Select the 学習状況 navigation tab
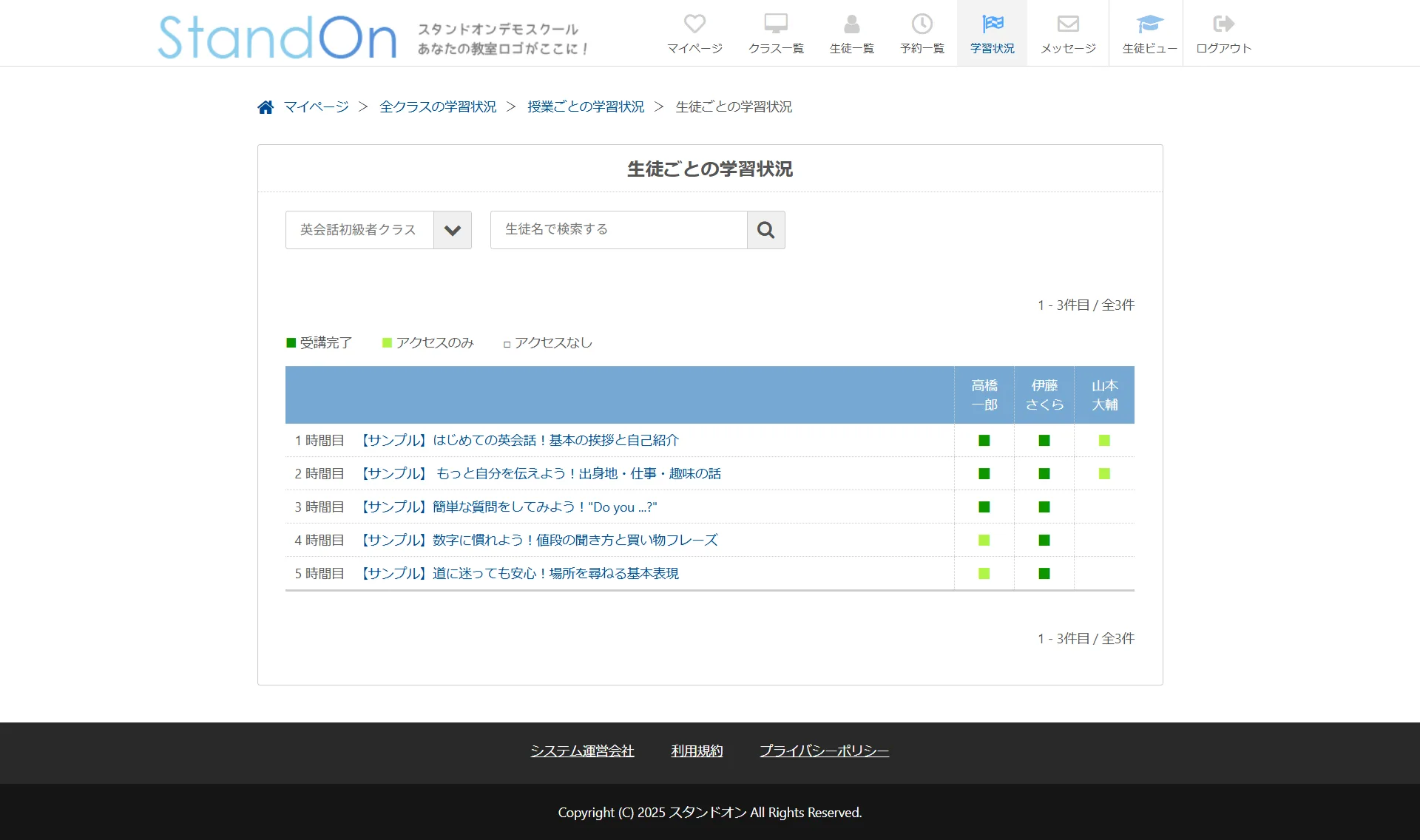The image size is (1420, 840). click(992, 33)
